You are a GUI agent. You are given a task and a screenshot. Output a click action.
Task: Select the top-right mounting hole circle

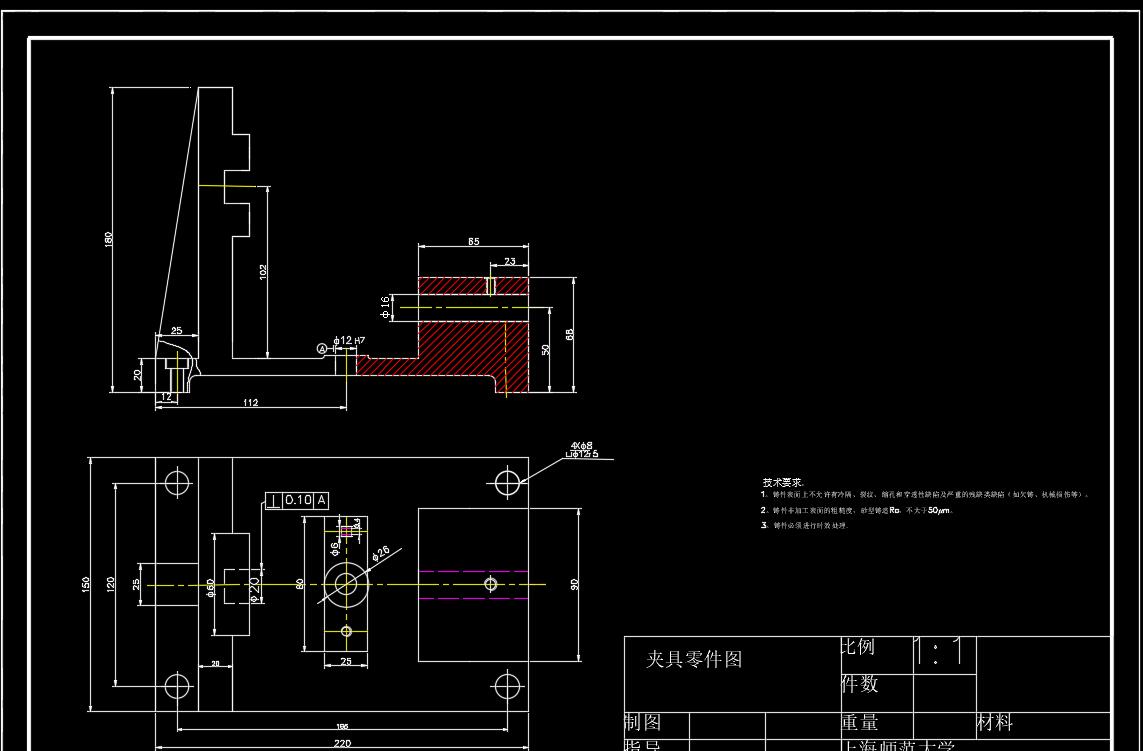point(507,483)
